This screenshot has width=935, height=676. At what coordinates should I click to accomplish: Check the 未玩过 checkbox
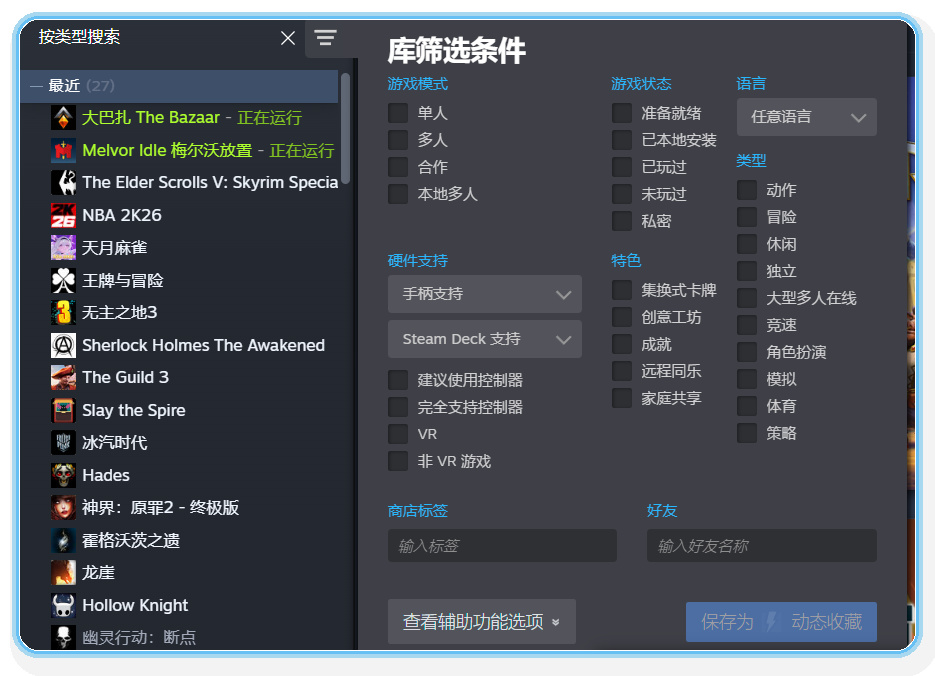(622, 194)
